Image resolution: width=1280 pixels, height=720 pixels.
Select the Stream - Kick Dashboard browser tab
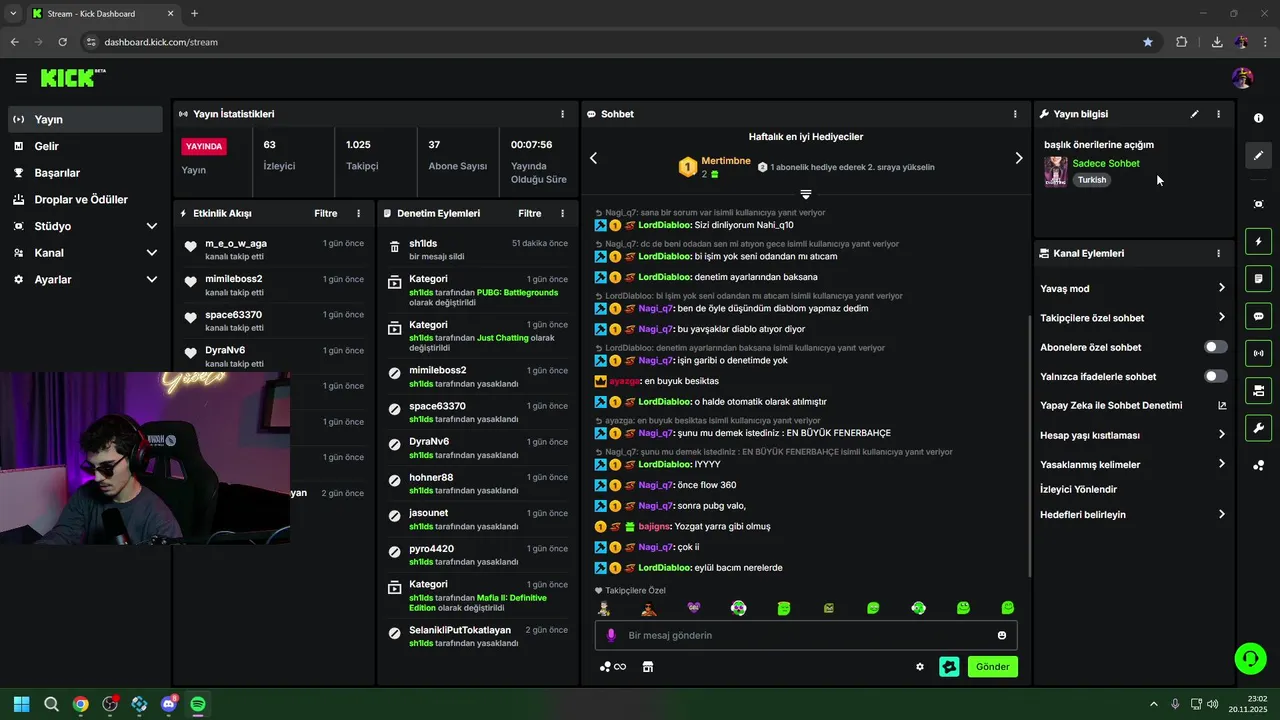(x=104, y=13)
